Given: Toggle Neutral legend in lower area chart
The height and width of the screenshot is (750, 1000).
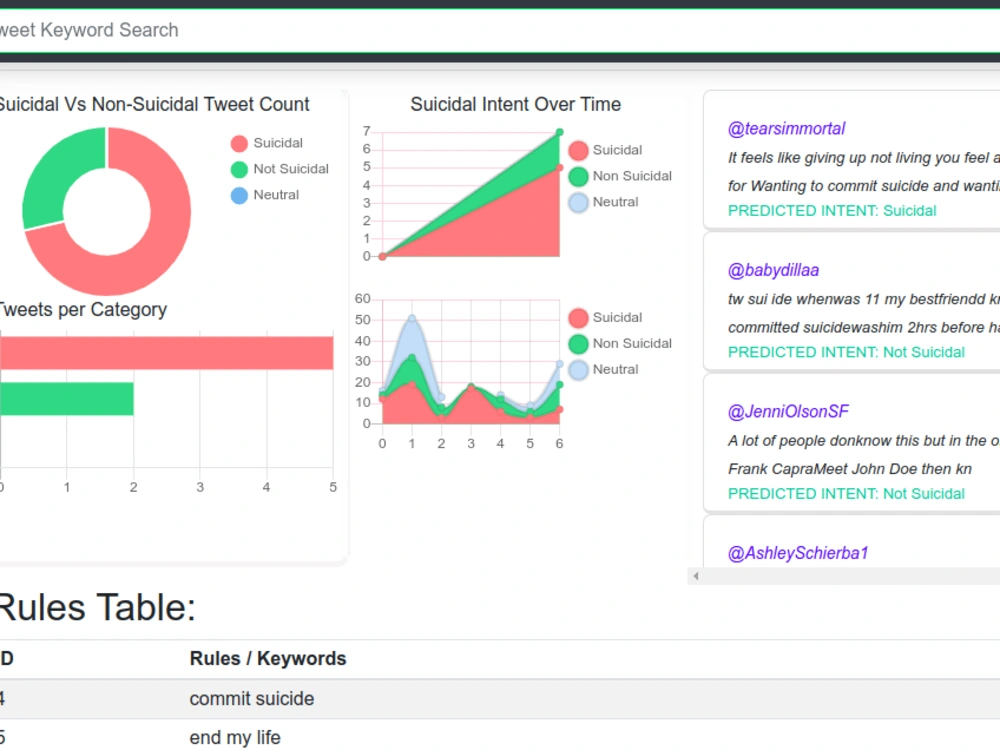Looking at the screenshot, I should click(x=603, y=370).
